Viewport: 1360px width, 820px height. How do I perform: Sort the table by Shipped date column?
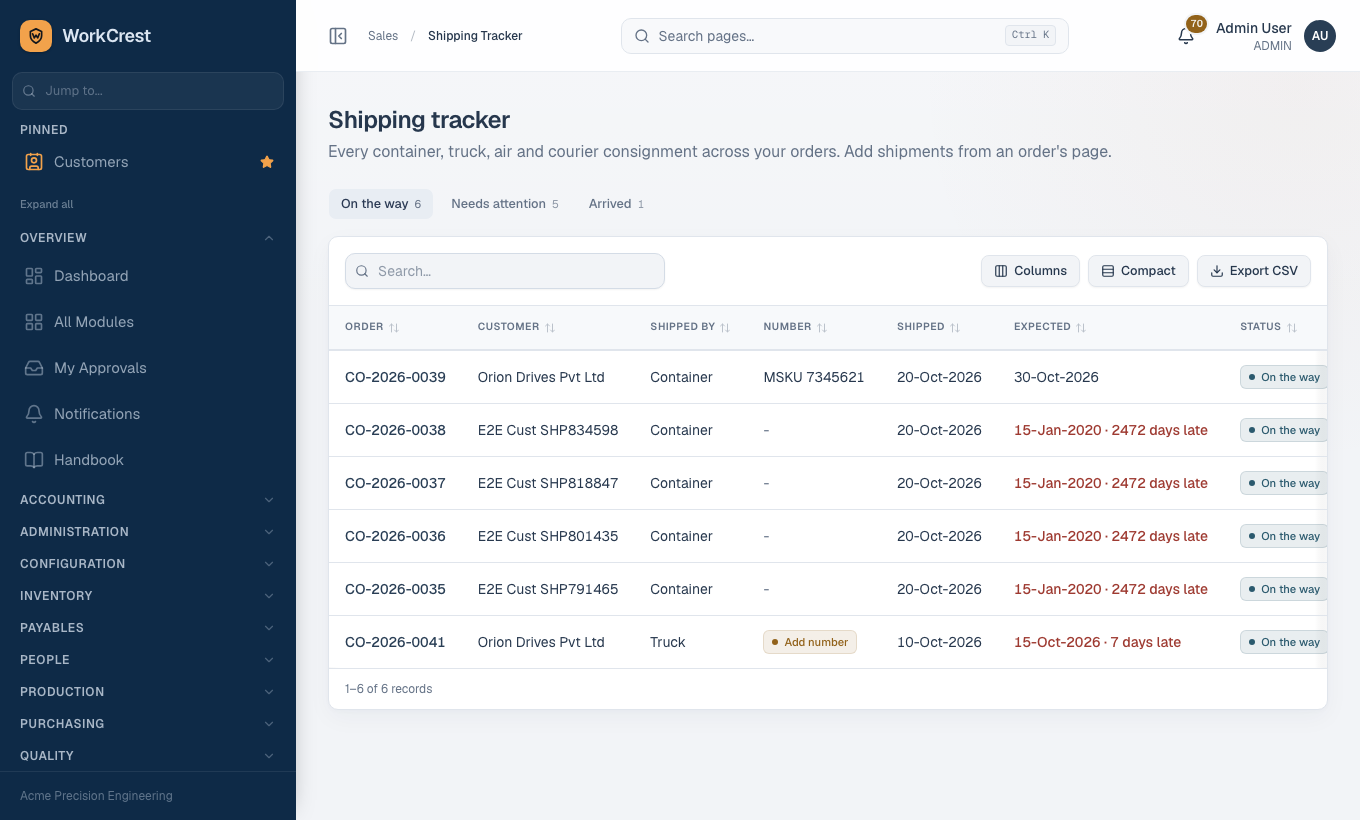(x=929, y=327)
